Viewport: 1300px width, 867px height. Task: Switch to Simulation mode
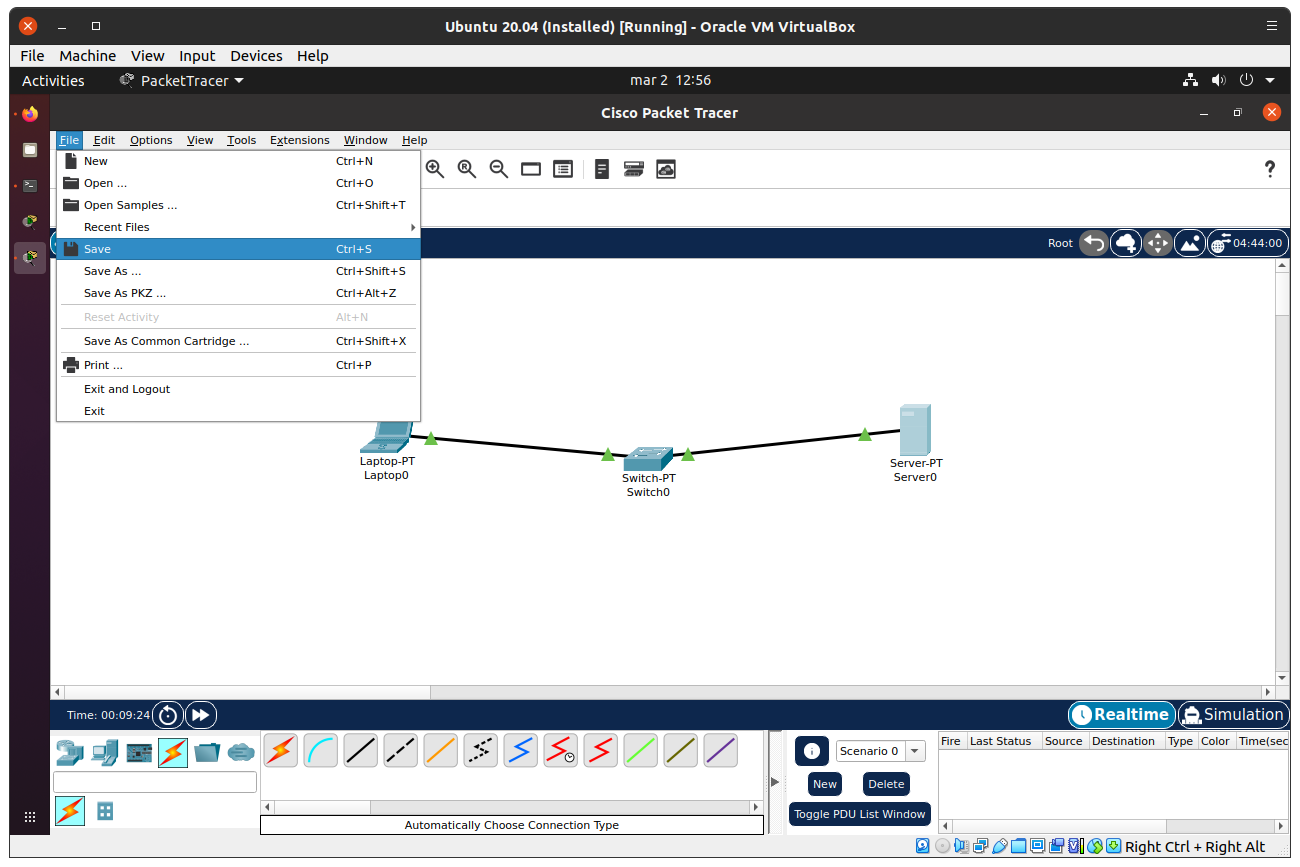coord(1232,715)
